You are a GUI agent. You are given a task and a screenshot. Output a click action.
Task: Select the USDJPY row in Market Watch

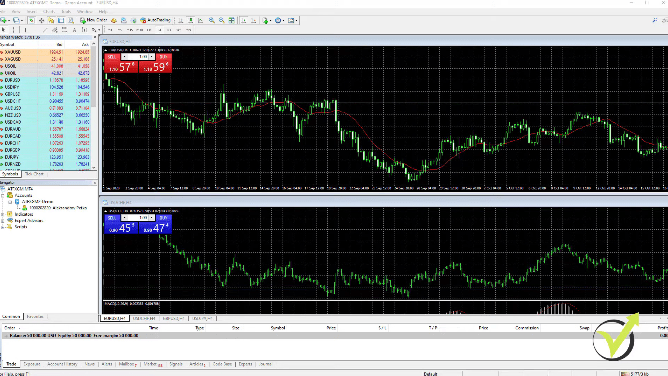(45, 87)
